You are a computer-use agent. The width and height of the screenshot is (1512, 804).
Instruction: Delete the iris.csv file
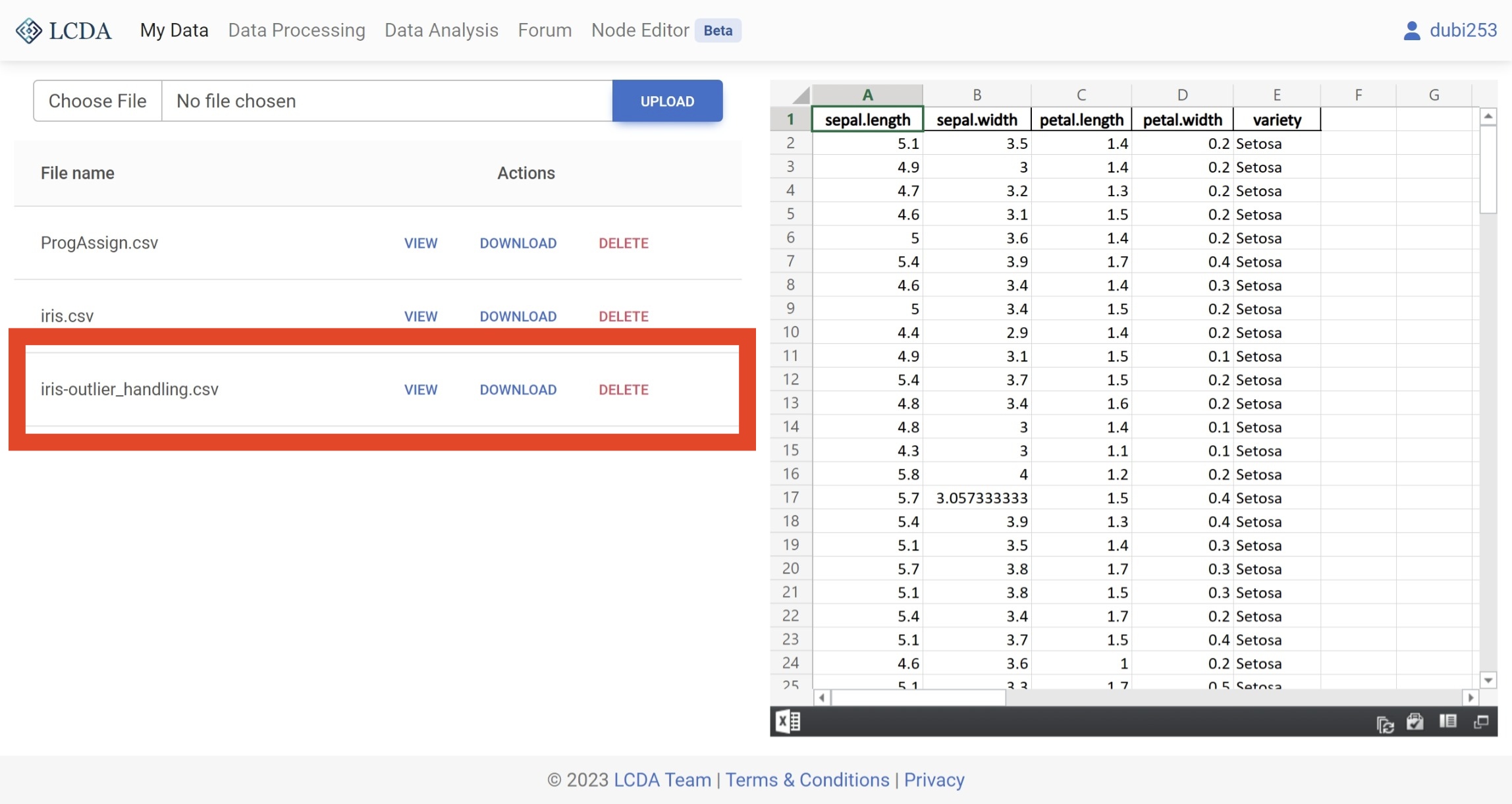pyautogui.click(x=623, y=316)
